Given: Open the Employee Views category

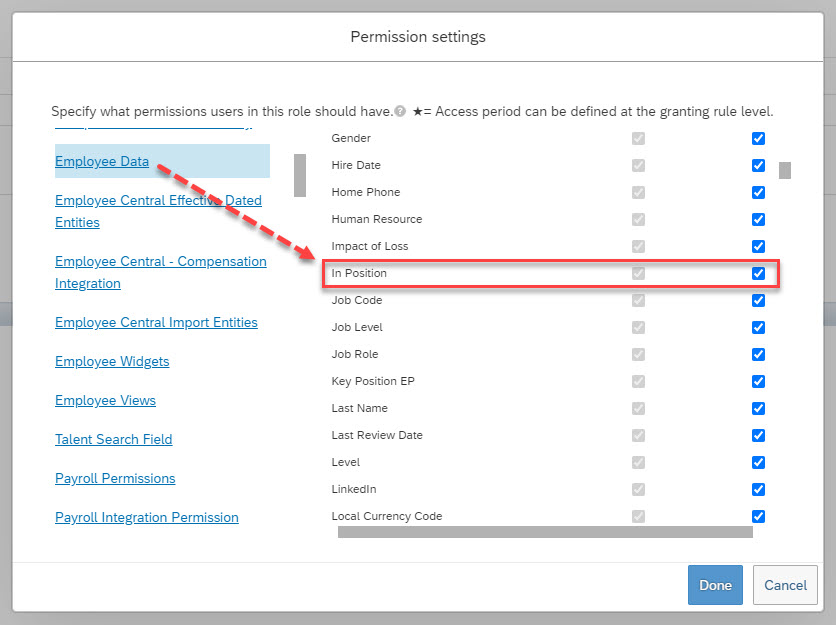Looking at the screenshot, I should click(105, 400).
